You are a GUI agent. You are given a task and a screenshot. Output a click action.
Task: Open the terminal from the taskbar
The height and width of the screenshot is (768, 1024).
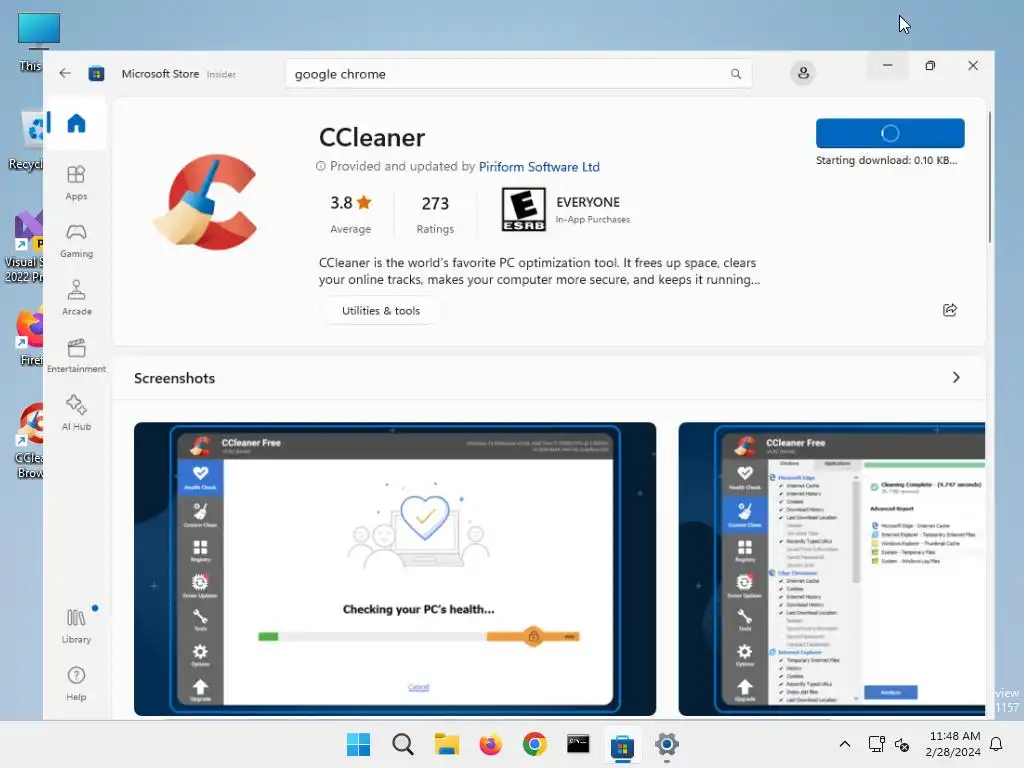click(578, 744)
